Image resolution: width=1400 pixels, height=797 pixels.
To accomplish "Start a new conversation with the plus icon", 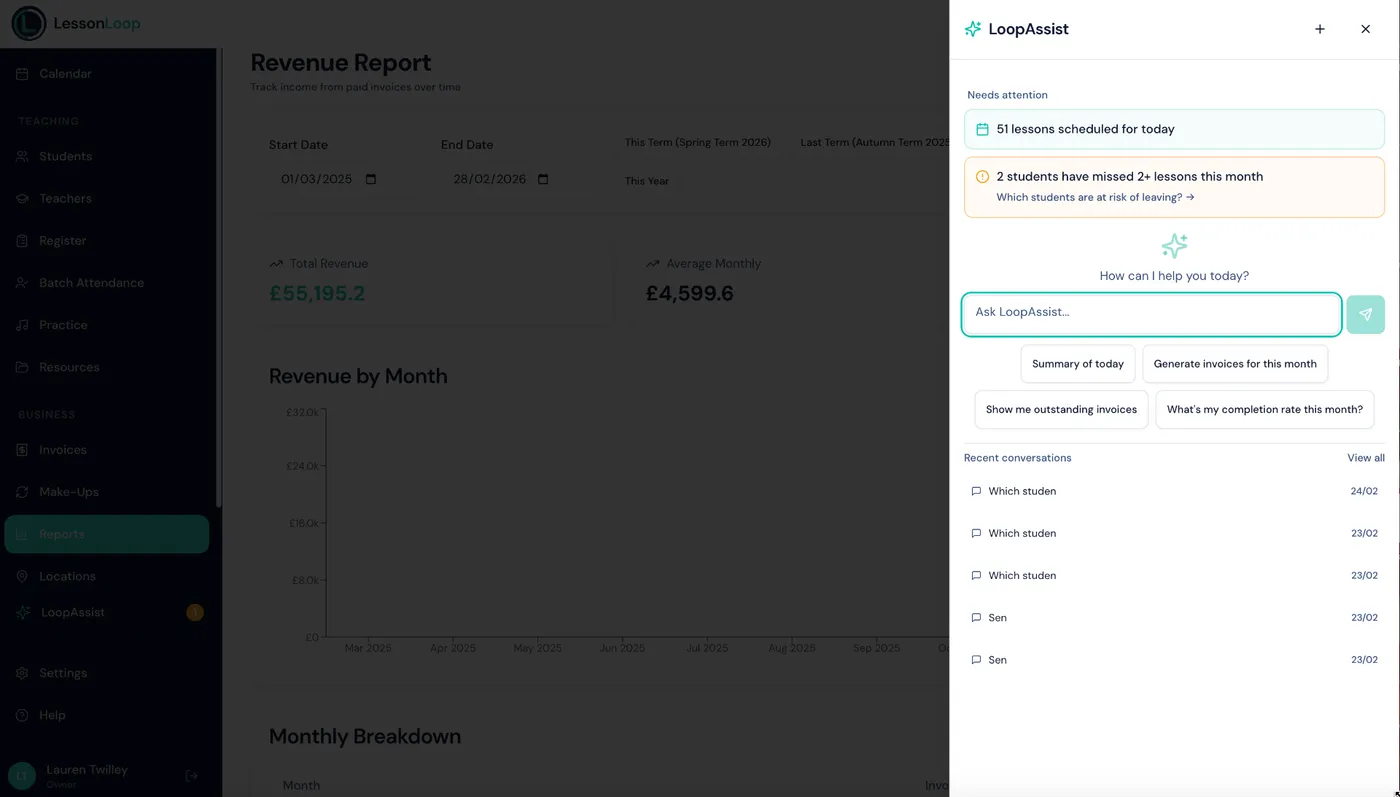I will pos(1319,29).
